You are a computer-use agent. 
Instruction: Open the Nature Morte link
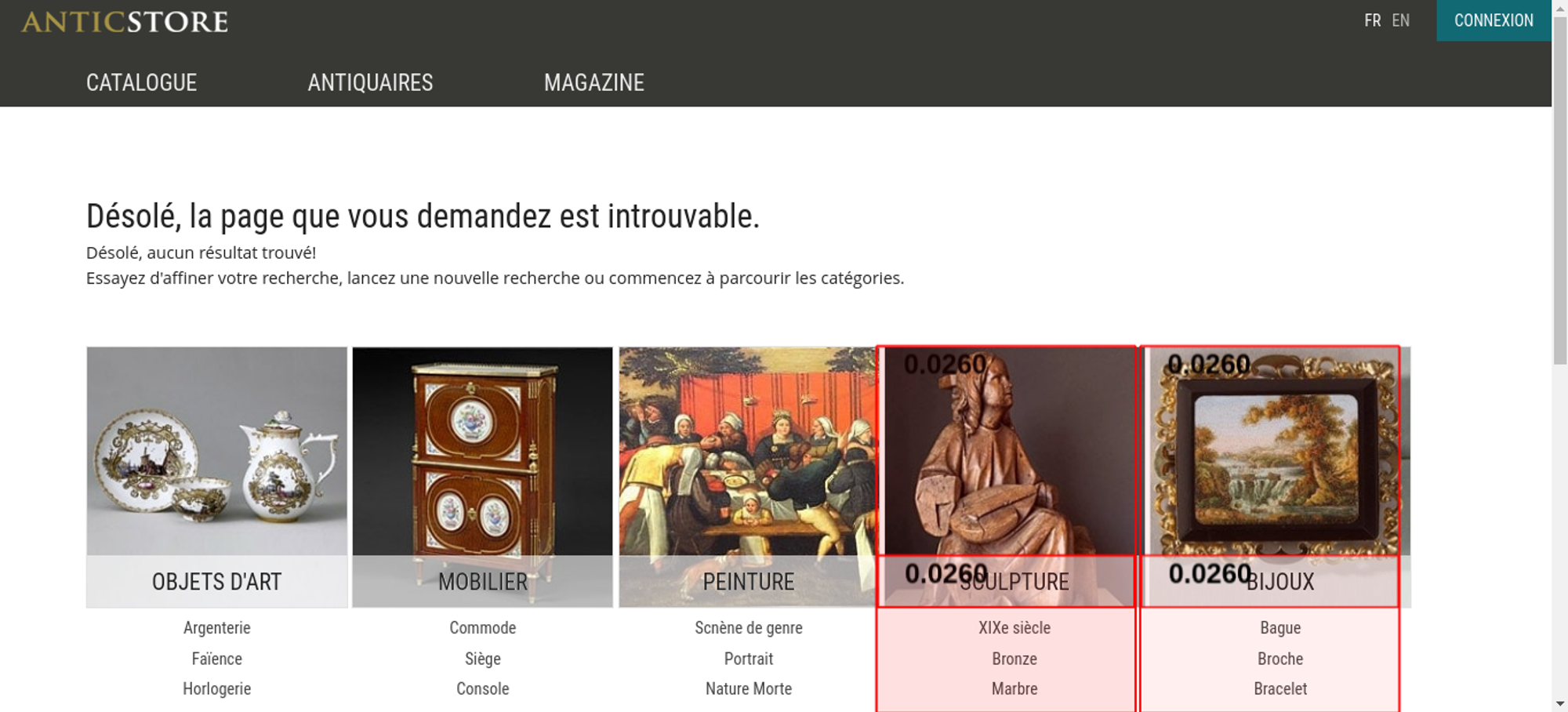[x=749, y=688]
